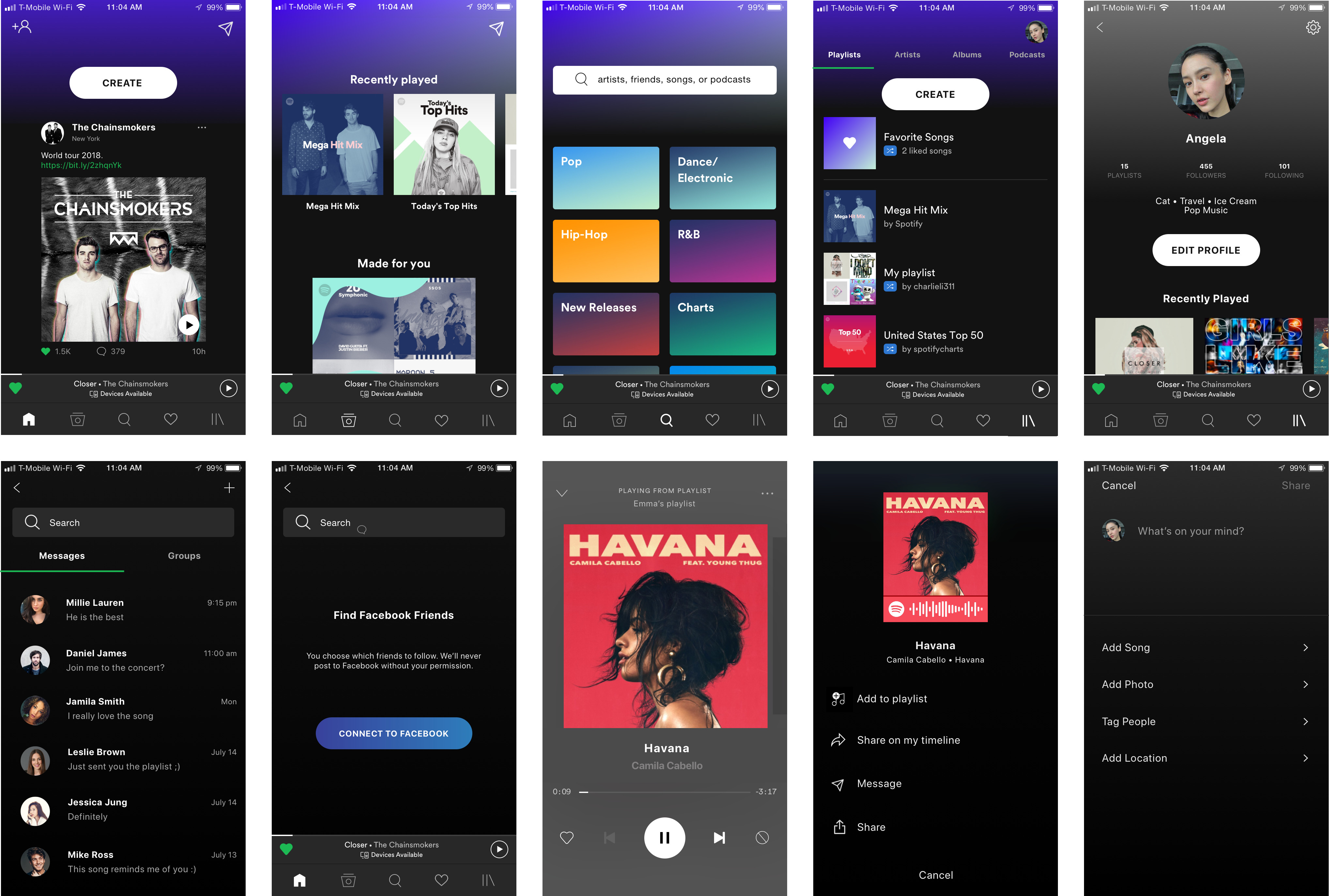Switch to the Albums tab in the library
Image resolution: width=1329 pixels, height=896 pixels.
pos(967,55)
